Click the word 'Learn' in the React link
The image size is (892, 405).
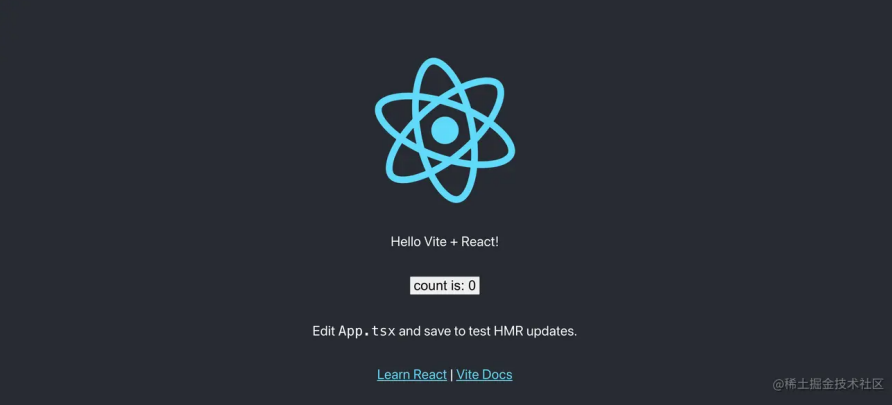point(393,375)
